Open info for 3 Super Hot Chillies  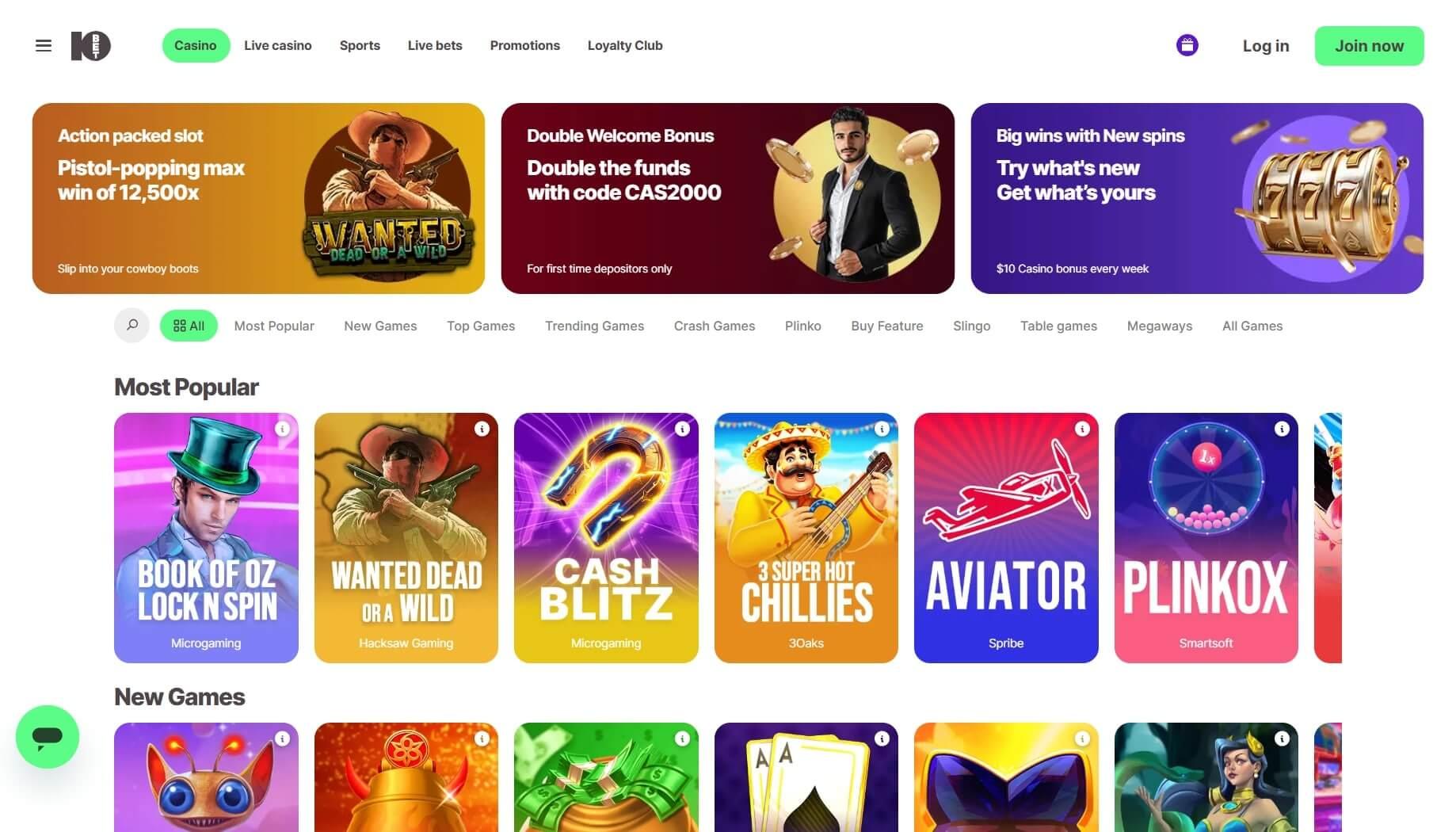tap(882, 429)
